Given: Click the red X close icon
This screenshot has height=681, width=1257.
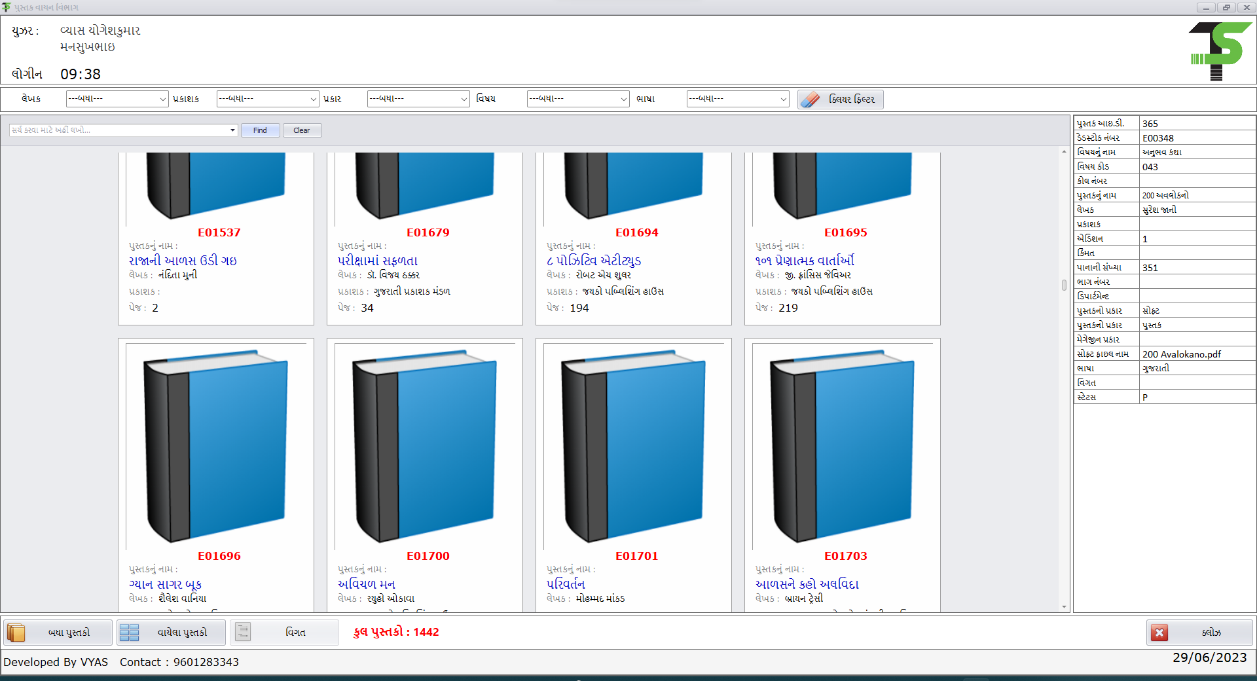Looking at the screenshot, I should pos(1158,632).
